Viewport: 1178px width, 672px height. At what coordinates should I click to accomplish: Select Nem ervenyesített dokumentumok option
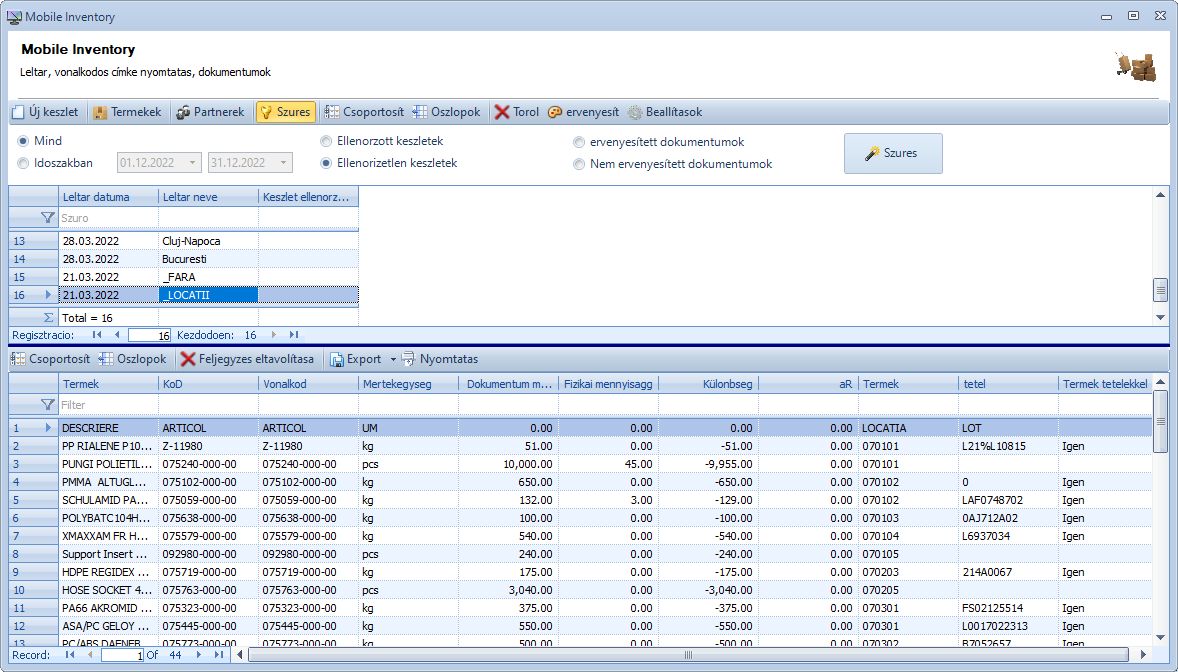click(579, 163)
